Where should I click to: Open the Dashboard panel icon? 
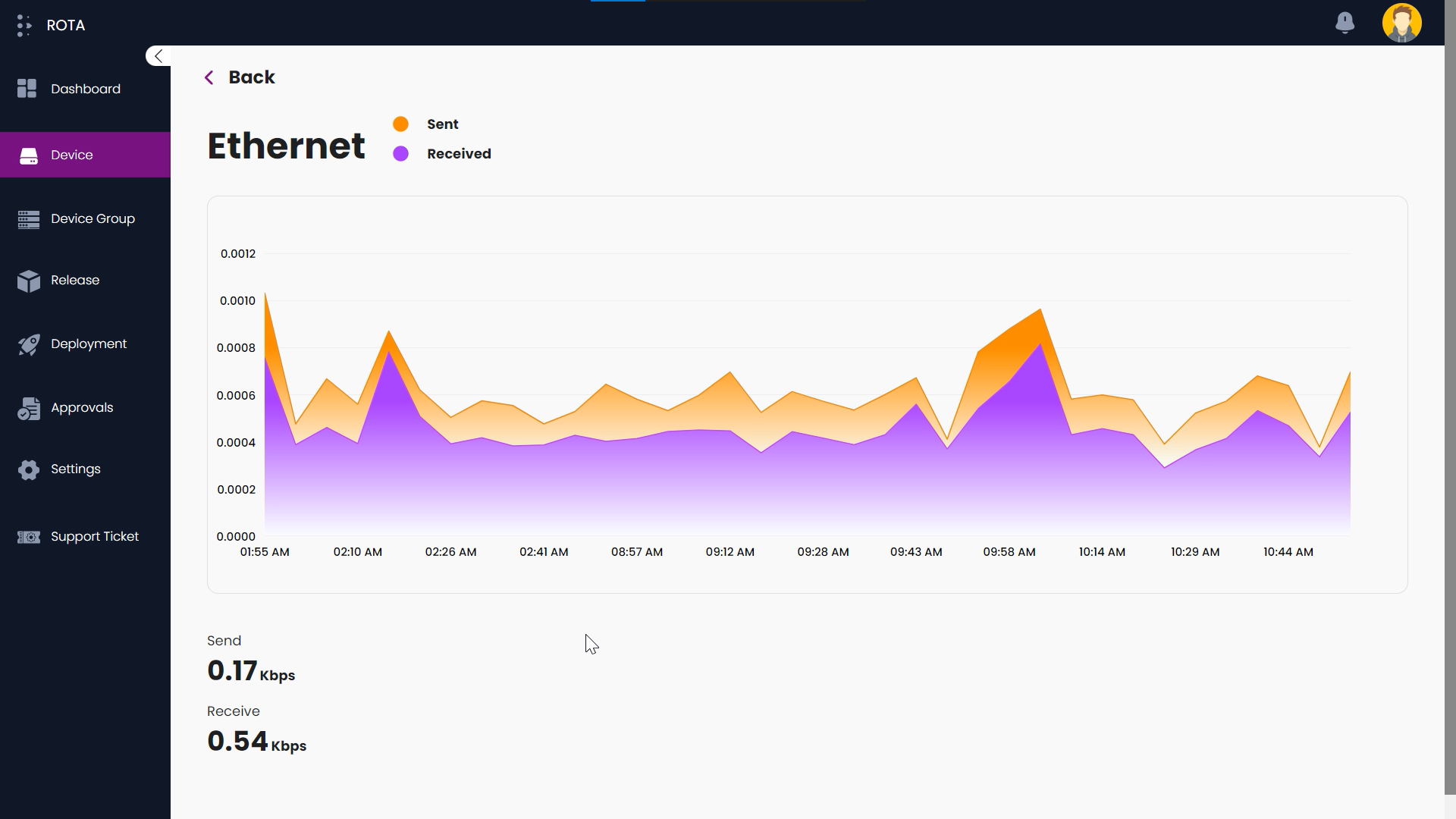[27, 88]
